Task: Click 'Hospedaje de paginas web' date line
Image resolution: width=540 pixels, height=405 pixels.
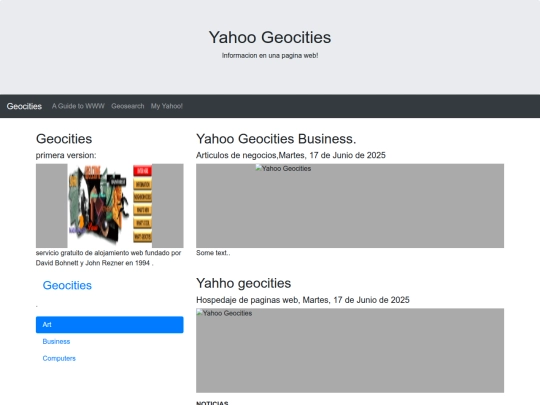Action: pos(303,300)
